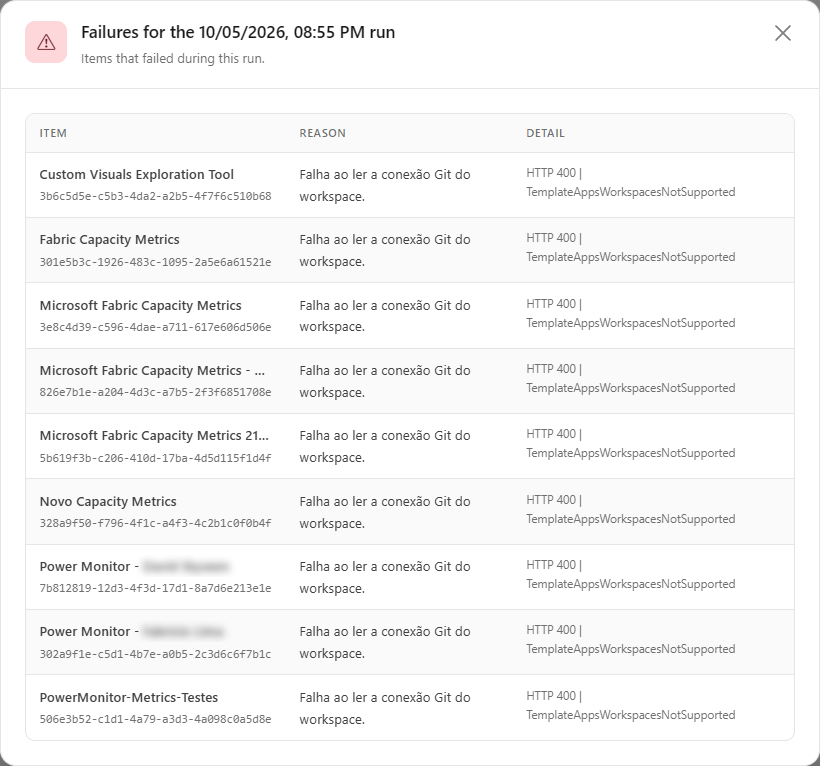
Task: Close the failures dialog with the X
Action: tap(782, 33)
